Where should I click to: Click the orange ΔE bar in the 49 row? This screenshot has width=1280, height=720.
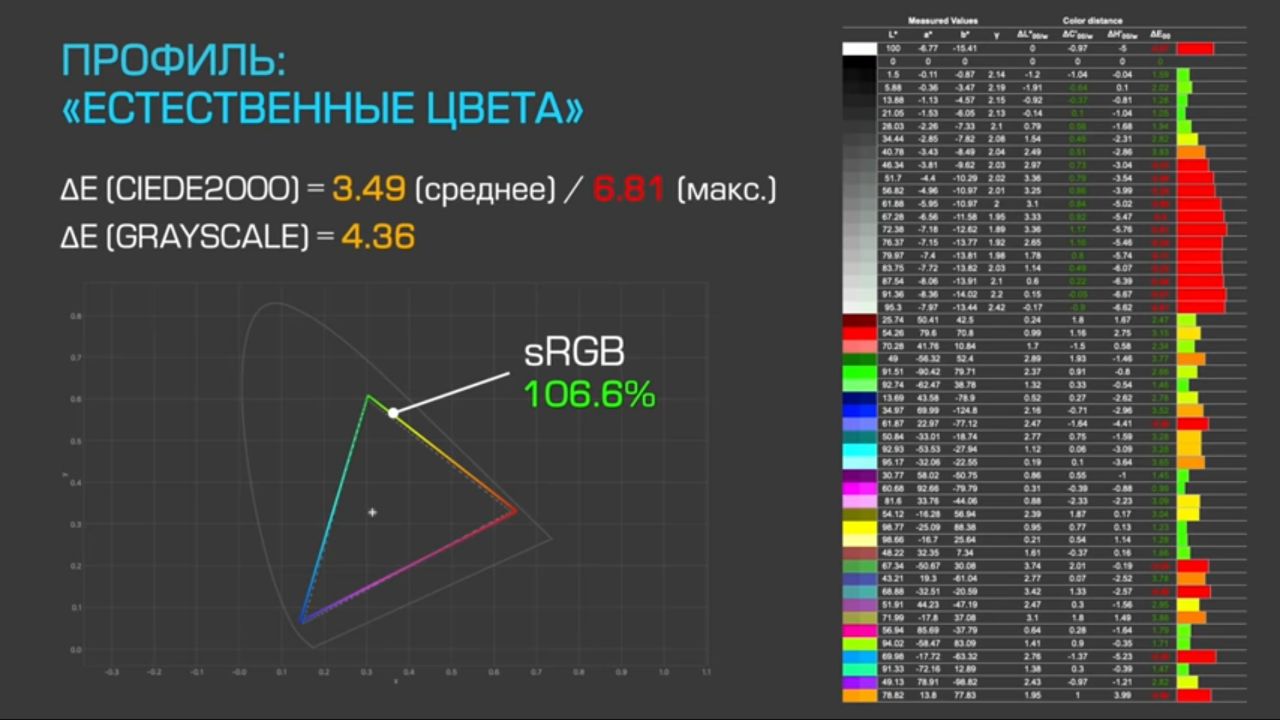click(1191, 358)
